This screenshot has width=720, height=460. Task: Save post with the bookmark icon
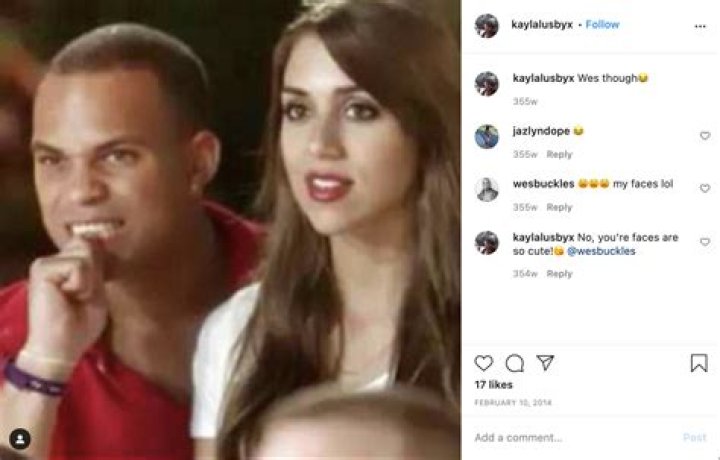[x=699, y=363]
